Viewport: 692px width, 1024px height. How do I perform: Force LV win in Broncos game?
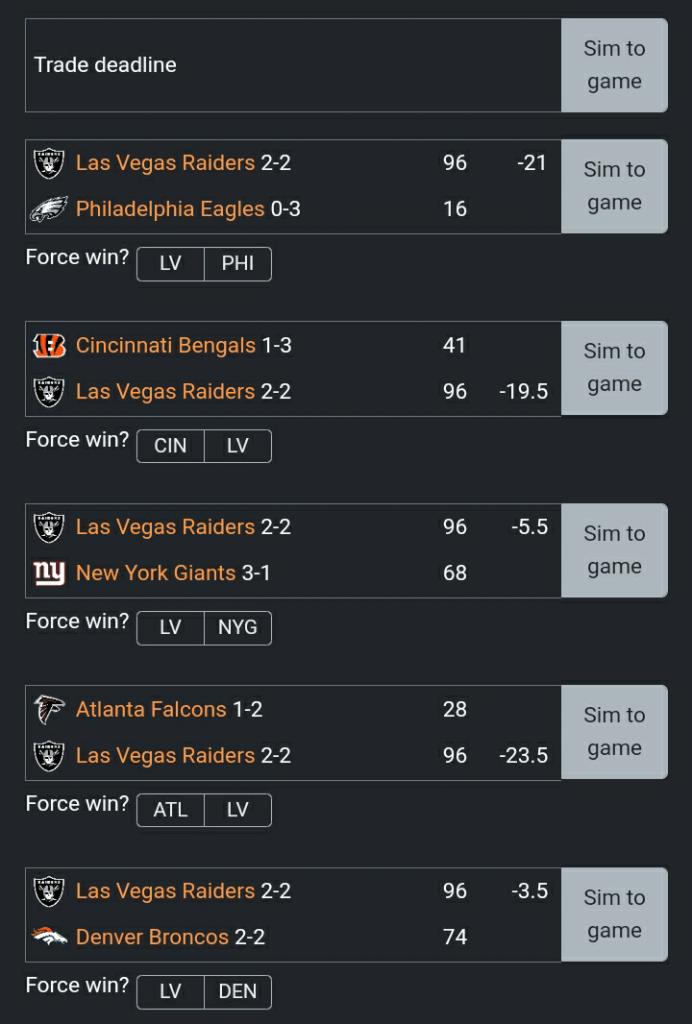pyautogui.click(x=170, y=992)
